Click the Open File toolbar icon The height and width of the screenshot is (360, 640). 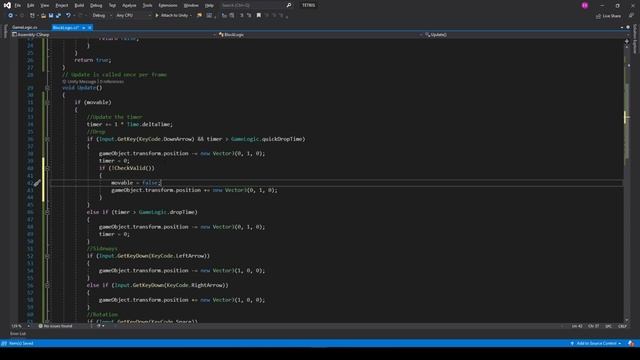pyautogui.click(x=43, y=16)
